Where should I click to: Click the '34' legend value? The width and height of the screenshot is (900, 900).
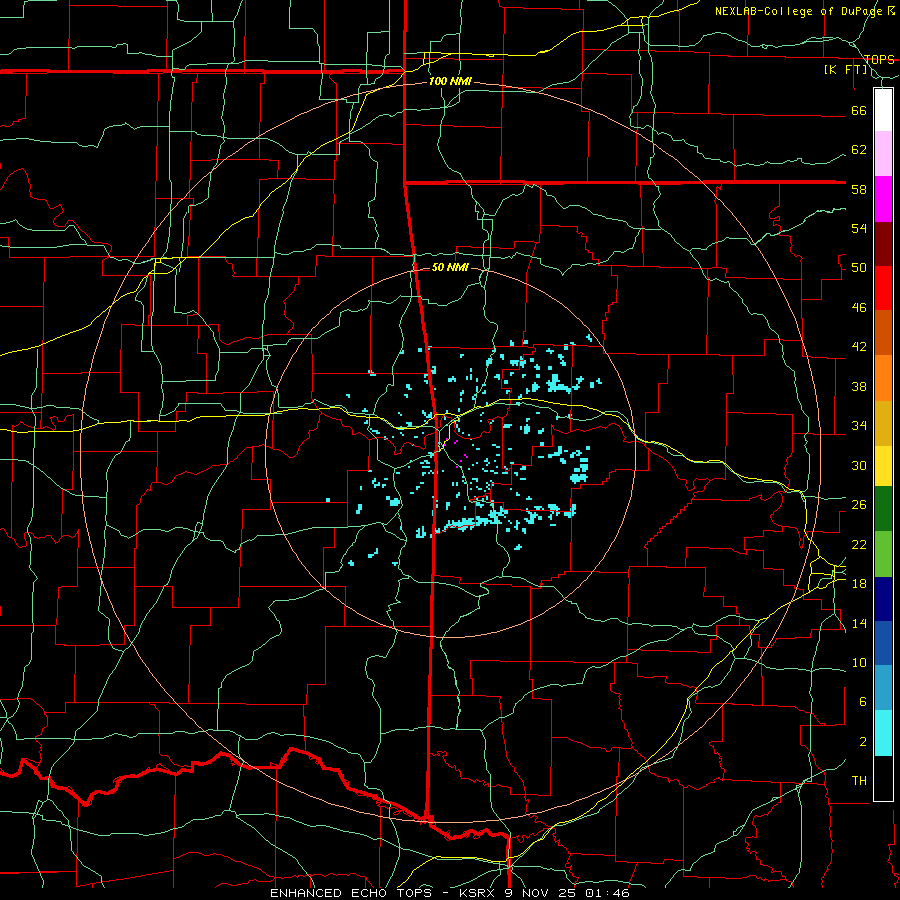click(859, 426)
